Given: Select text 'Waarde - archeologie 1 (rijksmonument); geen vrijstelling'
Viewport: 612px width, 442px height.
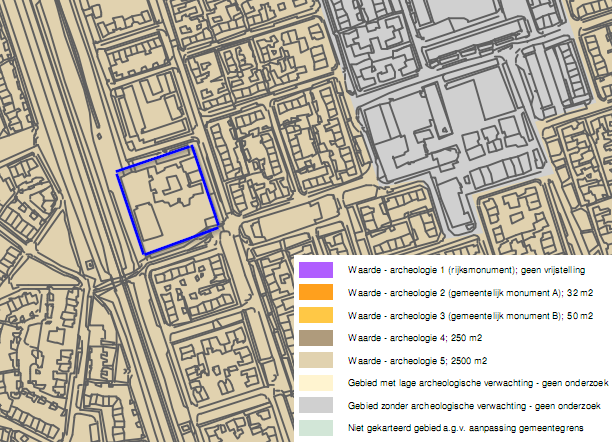Looking at the screenshot, I should 466,270.
